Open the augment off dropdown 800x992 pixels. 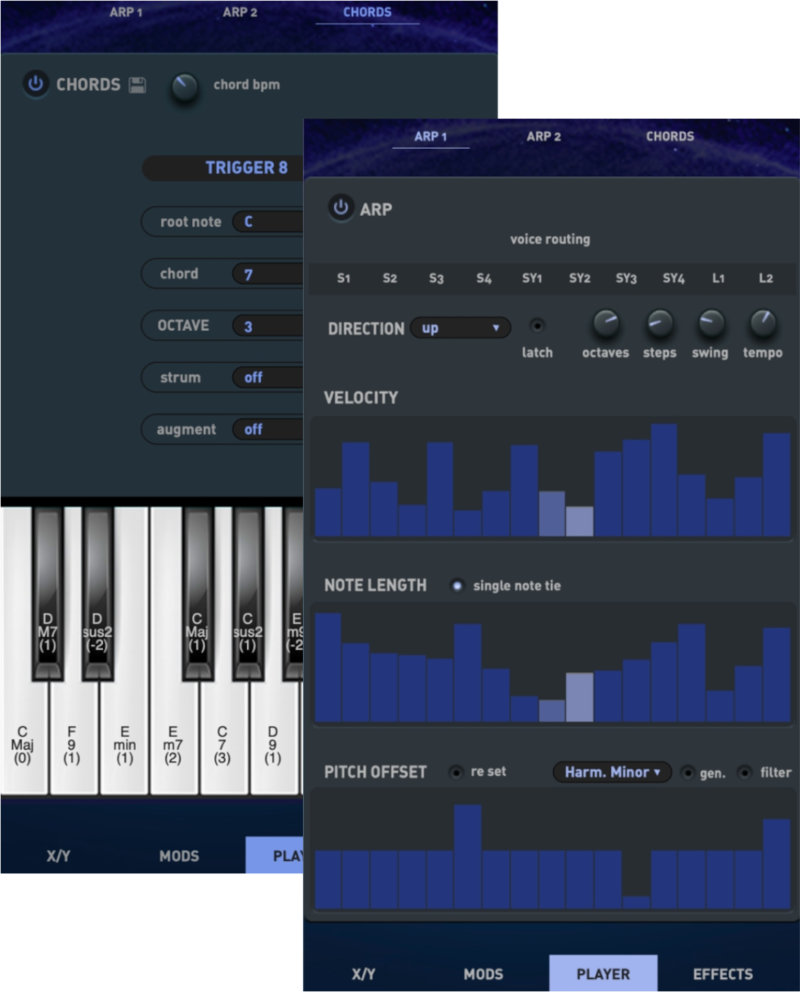click(x=268, y=430)
